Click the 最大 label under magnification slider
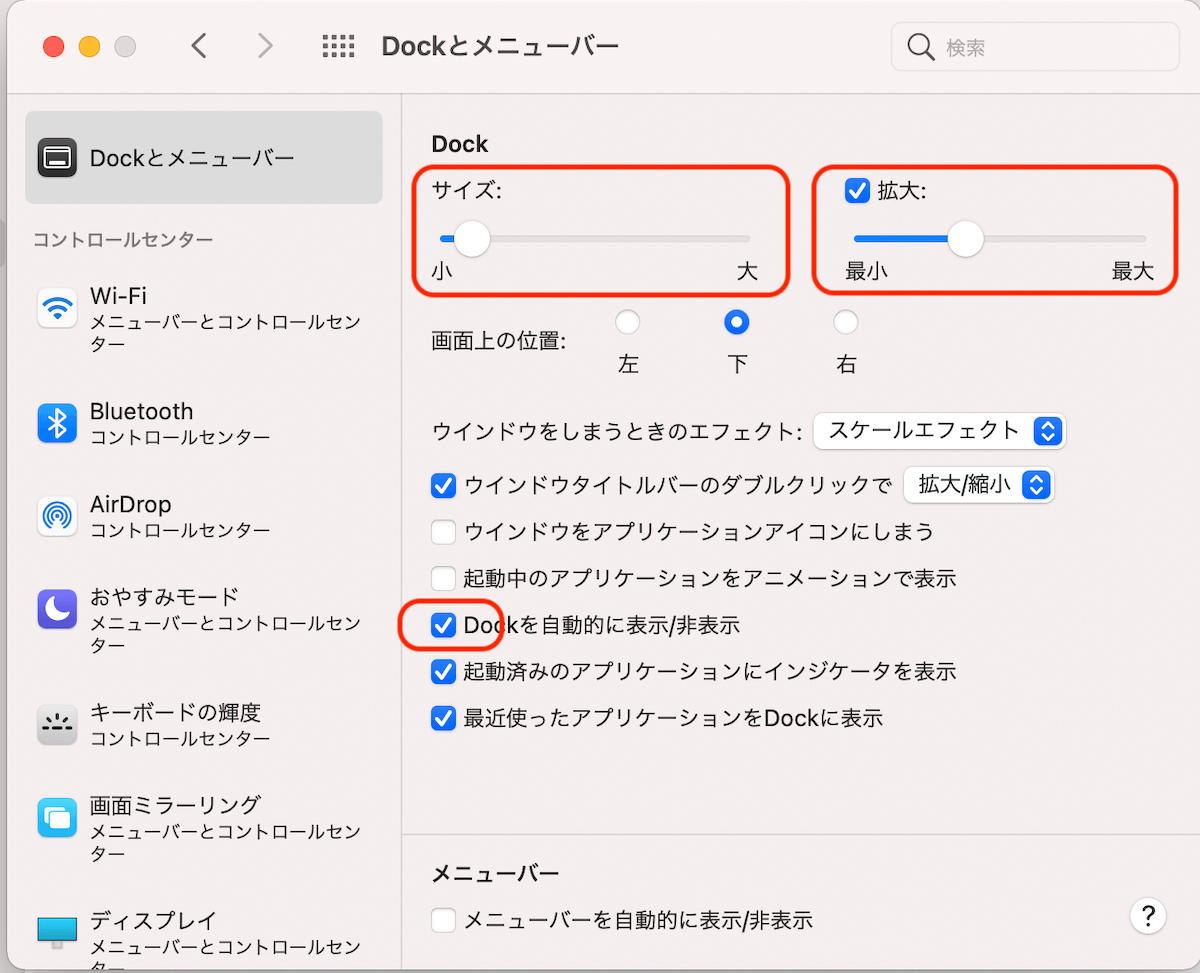This screenshot has width=1200, height=973. pos(1132,272)
